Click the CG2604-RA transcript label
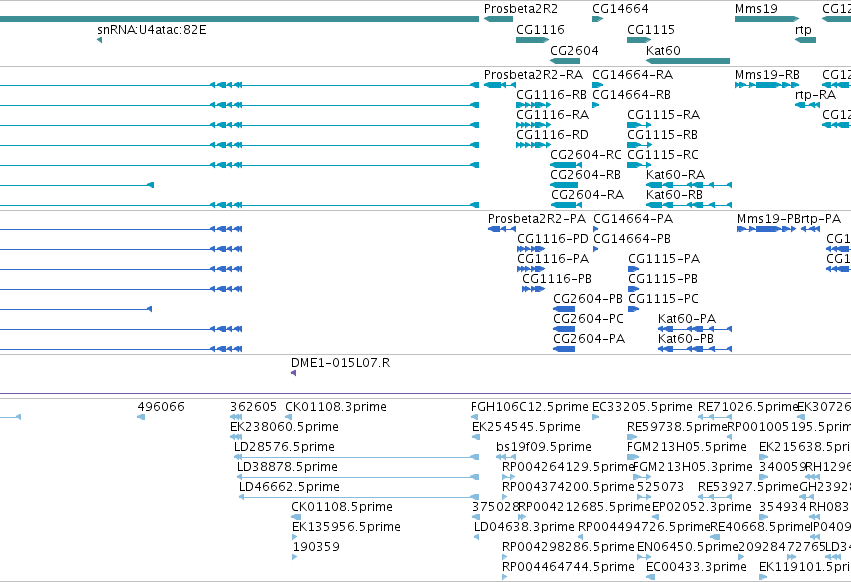Viewport: 851px width, 582px height. (x=587, y=195)
